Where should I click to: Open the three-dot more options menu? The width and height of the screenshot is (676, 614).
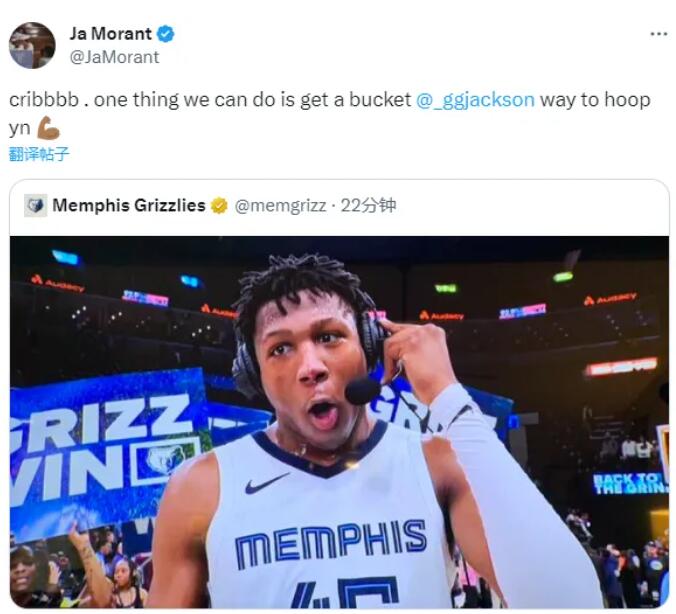(x=659, y=34)
